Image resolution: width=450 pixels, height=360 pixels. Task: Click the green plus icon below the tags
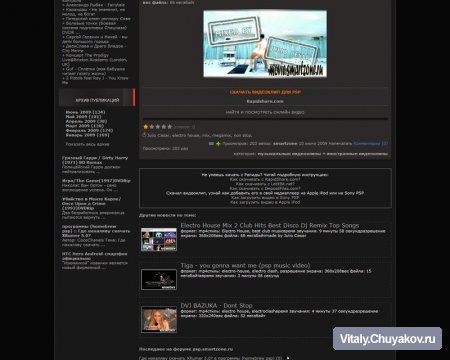(218, 144)
